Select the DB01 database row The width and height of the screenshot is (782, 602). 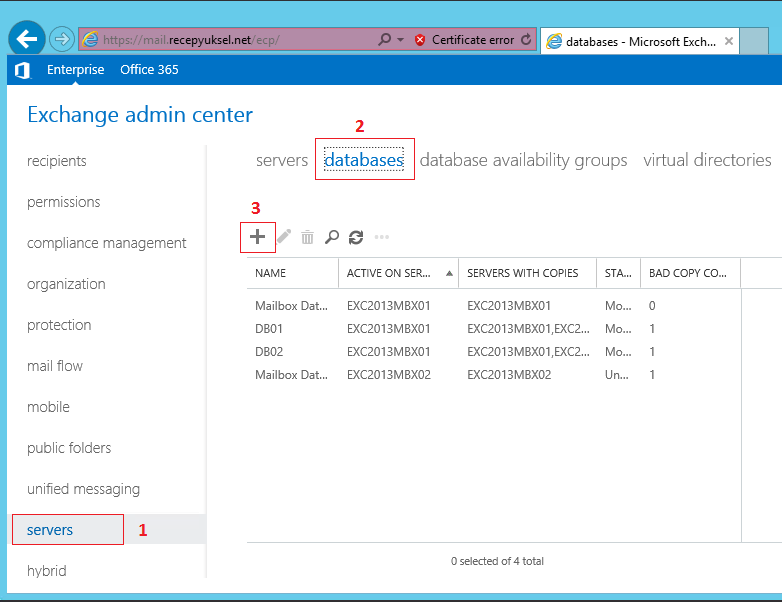[494, 329]
